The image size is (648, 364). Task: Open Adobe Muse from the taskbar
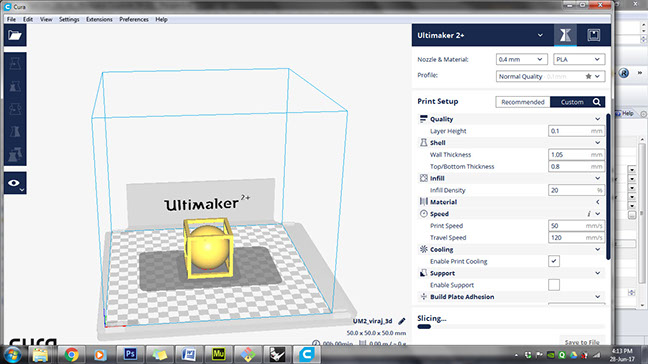pos(219,354)
